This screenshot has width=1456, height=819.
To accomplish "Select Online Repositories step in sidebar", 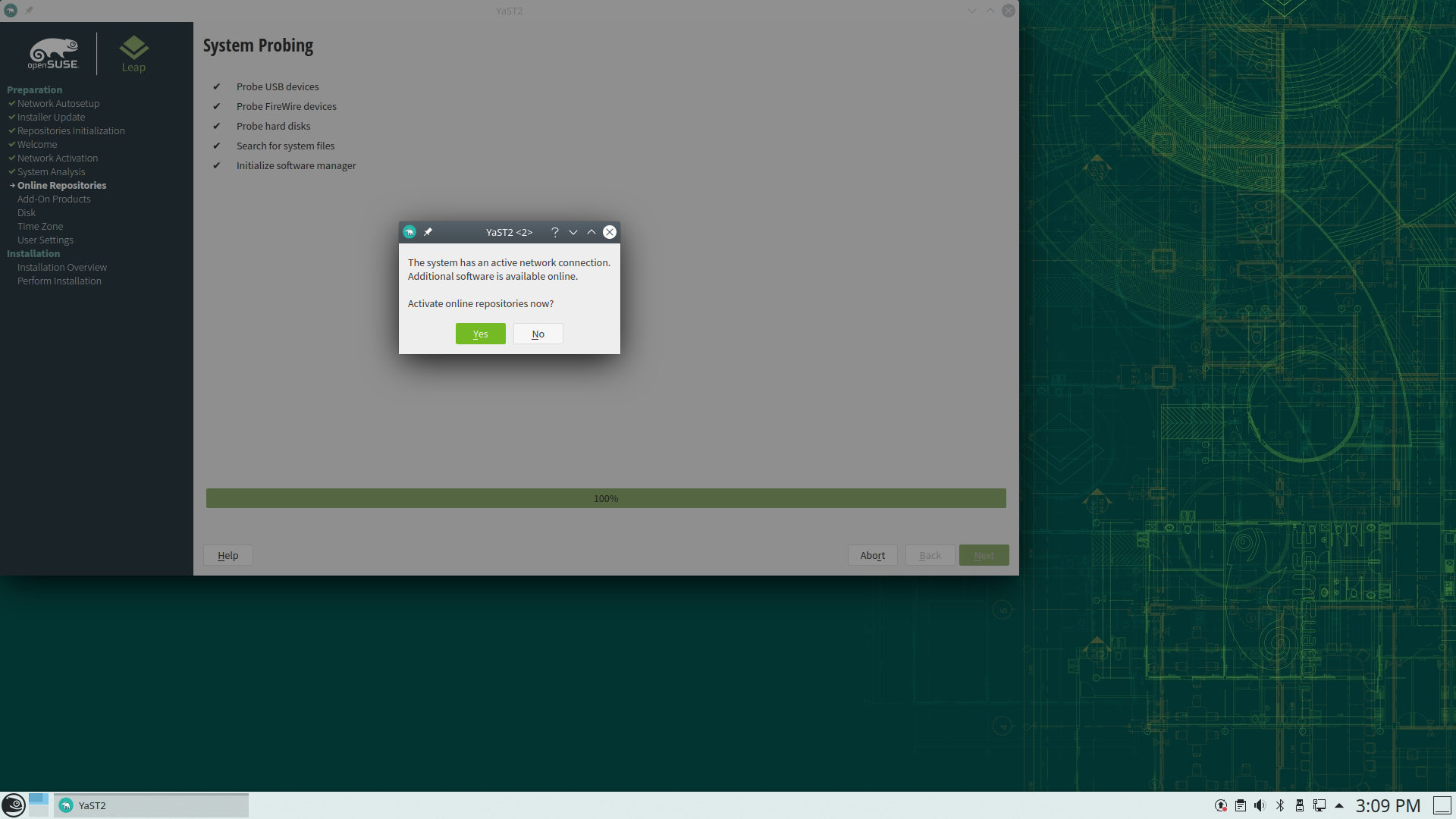I will 61,185.
